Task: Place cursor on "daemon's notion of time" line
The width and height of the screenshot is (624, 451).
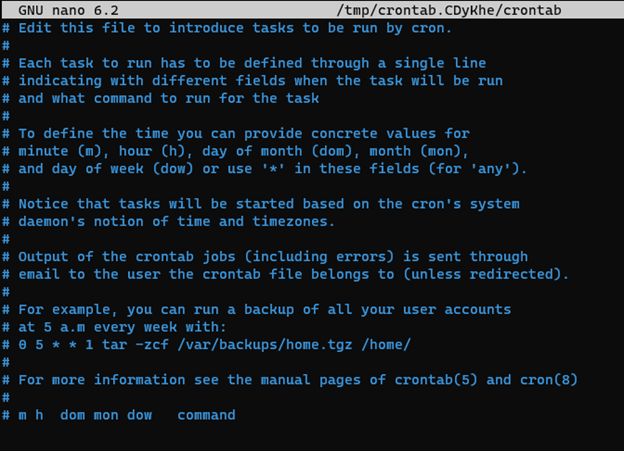Action: [x=190, y=221]
